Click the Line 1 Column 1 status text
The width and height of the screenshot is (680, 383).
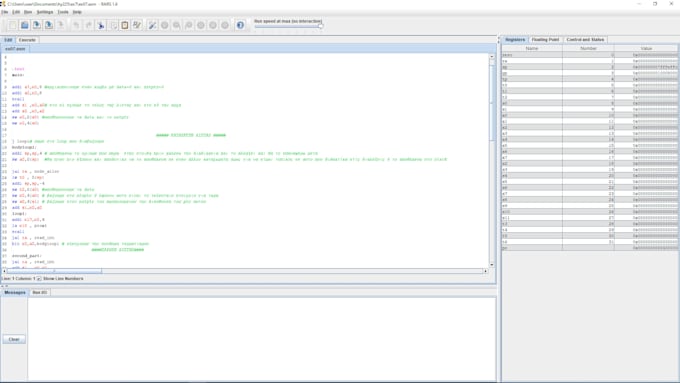point(18,278)
